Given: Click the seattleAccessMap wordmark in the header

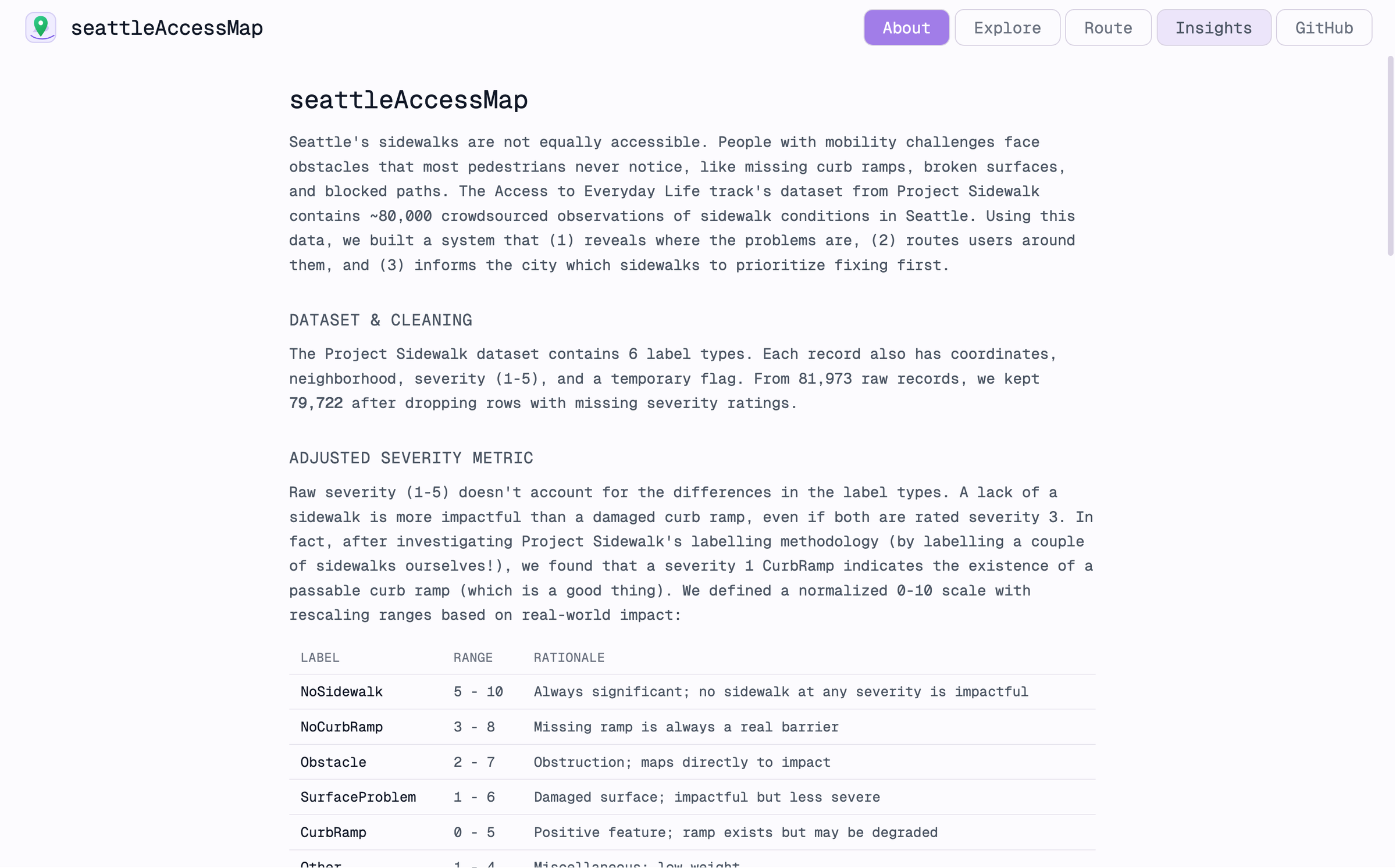Looking at the screenshot, I should click(168, 27).
